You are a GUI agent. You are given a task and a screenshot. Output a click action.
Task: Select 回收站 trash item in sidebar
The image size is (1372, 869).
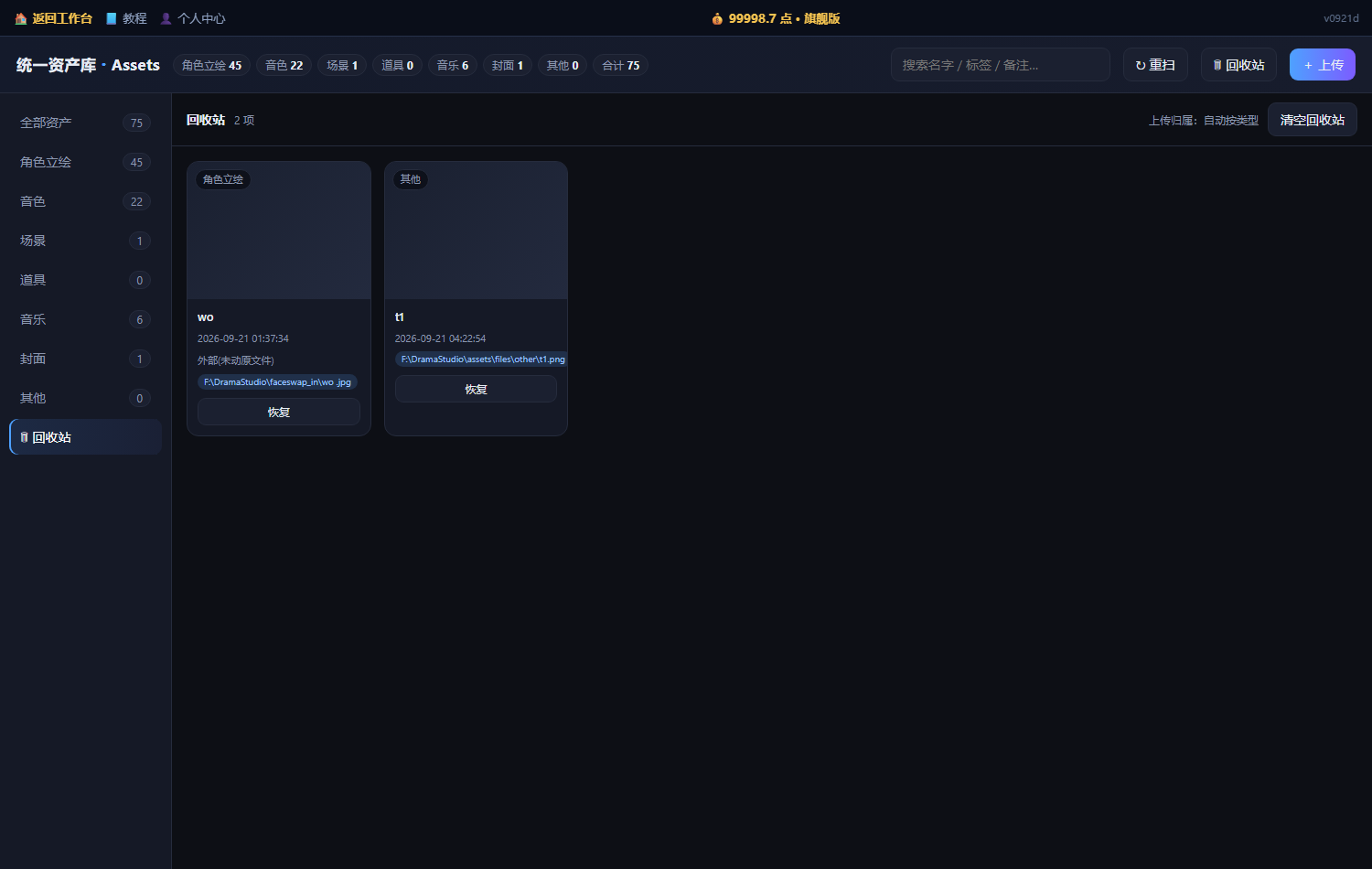pos(86,437)
